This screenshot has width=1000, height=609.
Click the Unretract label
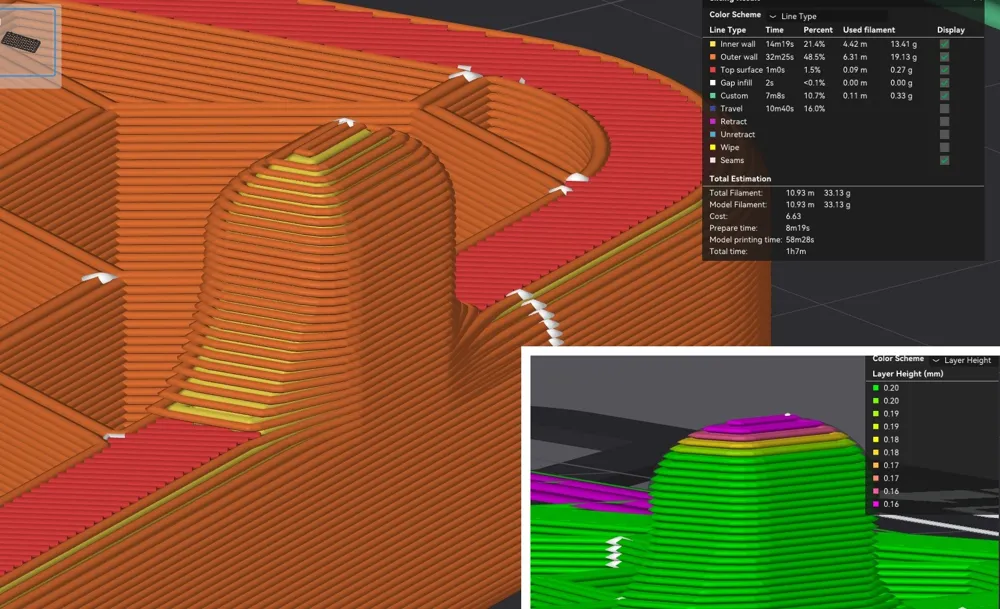coord(737,135)
